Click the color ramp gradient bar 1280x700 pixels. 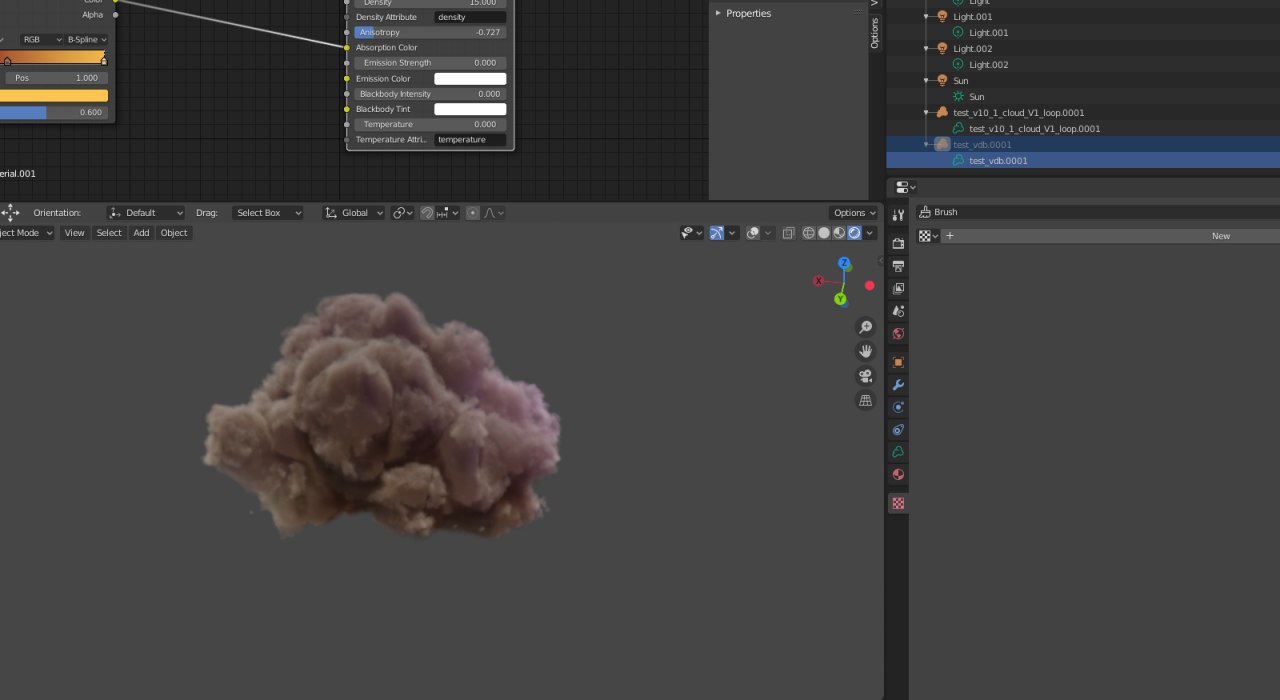click(x=54, y=58)
